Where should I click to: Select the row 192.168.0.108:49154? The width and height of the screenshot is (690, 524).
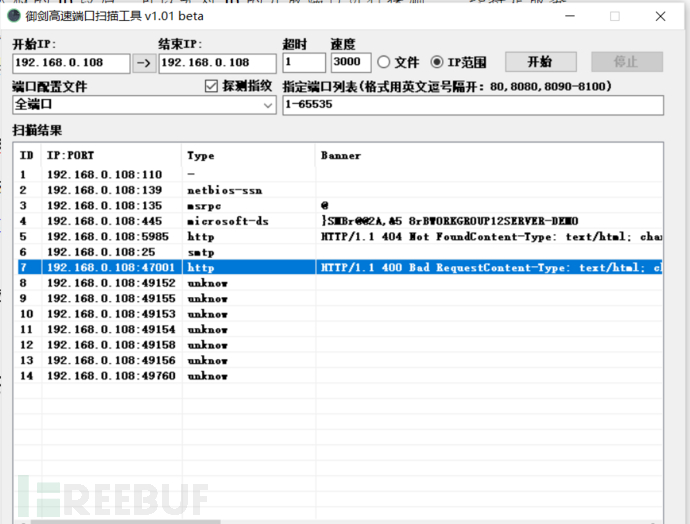click(340, 329)
